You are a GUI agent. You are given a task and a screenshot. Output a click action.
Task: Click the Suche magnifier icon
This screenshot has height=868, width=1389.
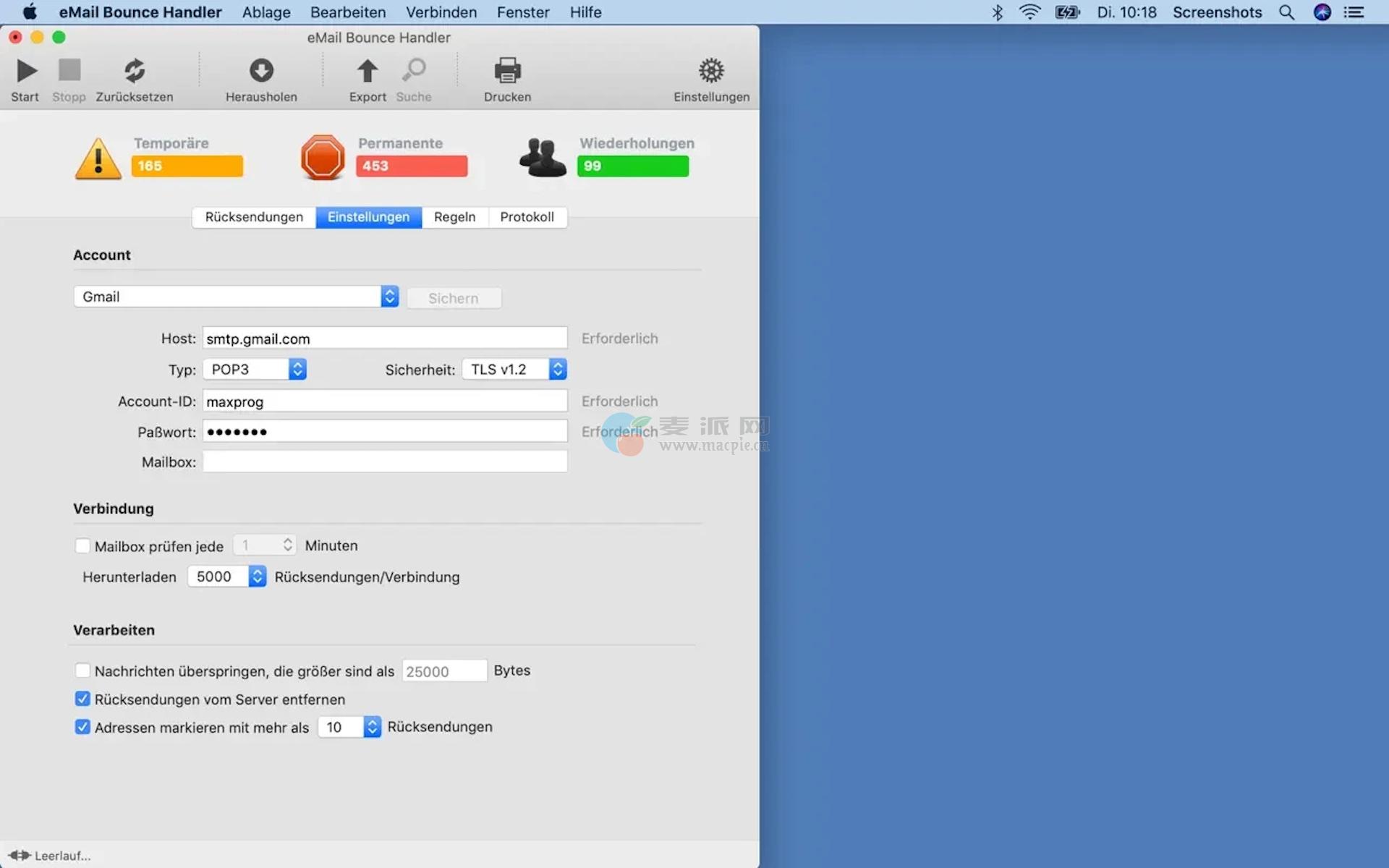414,71
